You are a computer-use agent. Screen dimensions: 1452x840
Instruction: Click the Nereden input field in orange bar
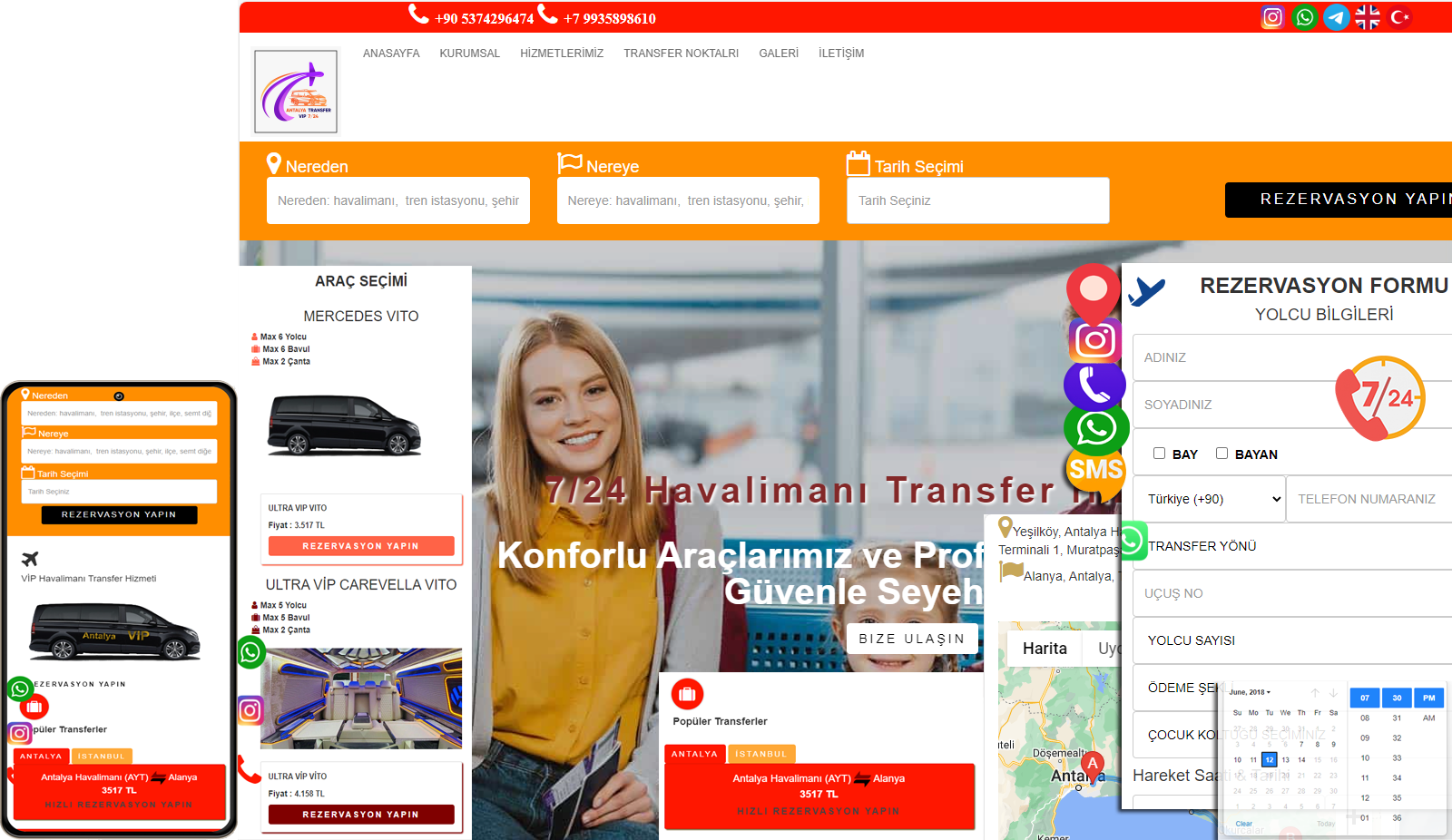398,200
